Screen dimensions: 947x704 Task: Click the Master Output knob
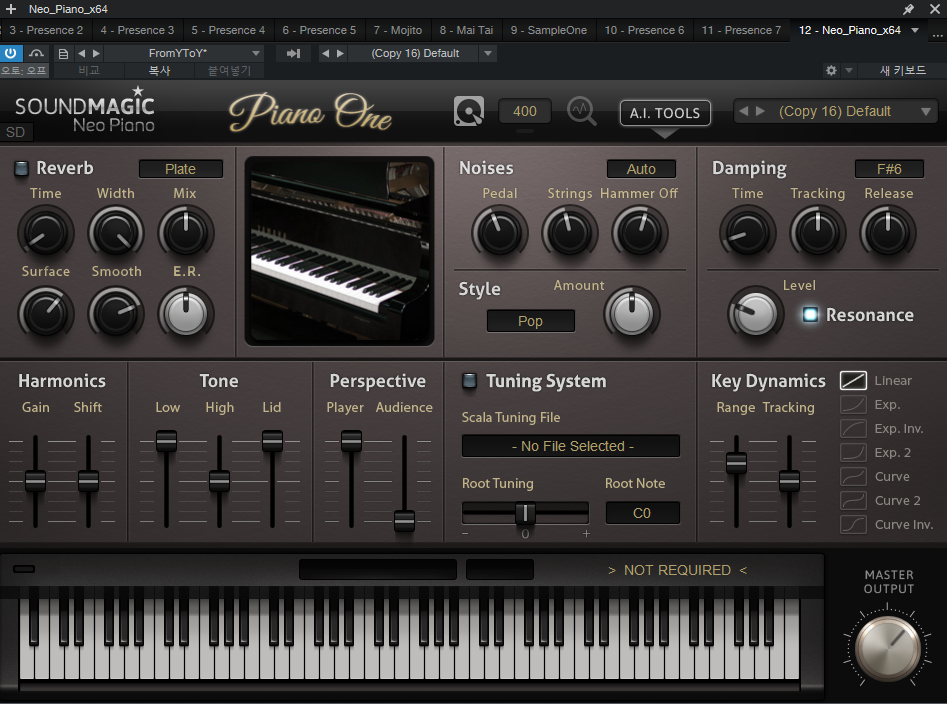tap(887, 650)
